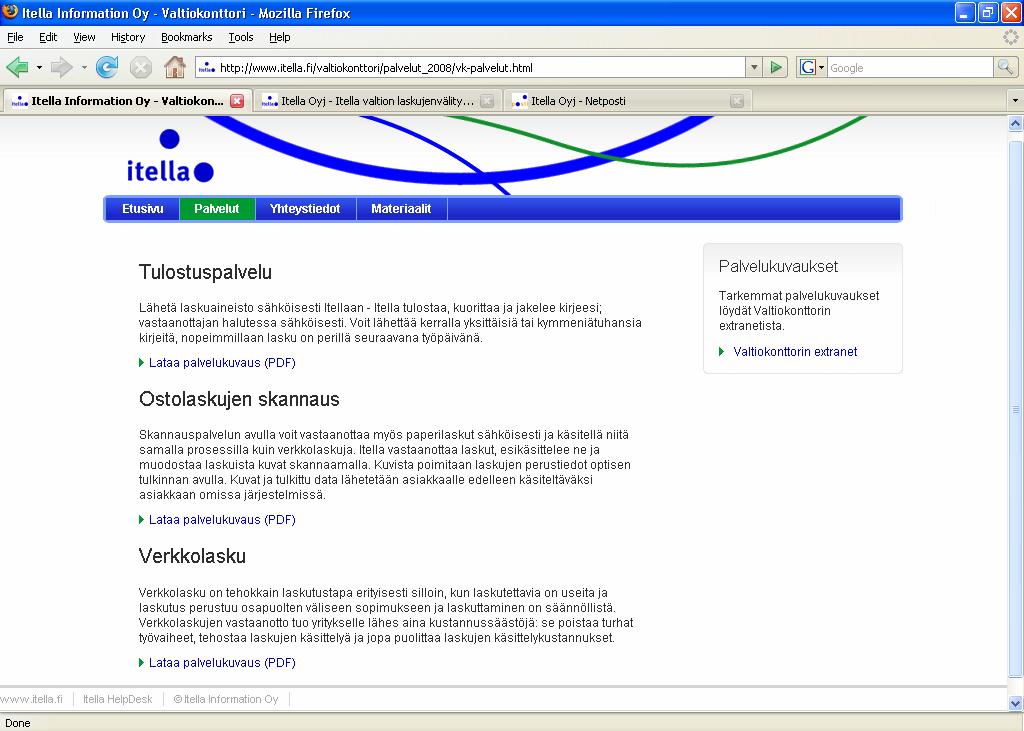
Task: Click the Itella Information Oy footer link
Action: click(226, 699)
